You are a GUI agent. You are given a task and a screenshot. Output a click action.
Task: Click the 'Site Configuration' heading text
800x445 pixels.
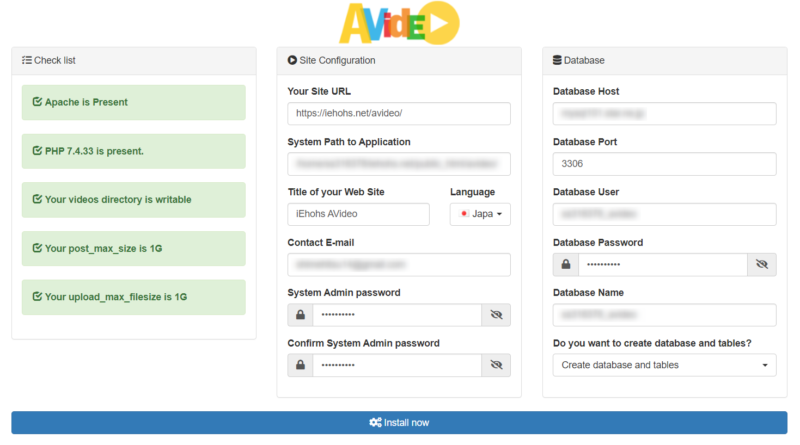click(337, 60)
